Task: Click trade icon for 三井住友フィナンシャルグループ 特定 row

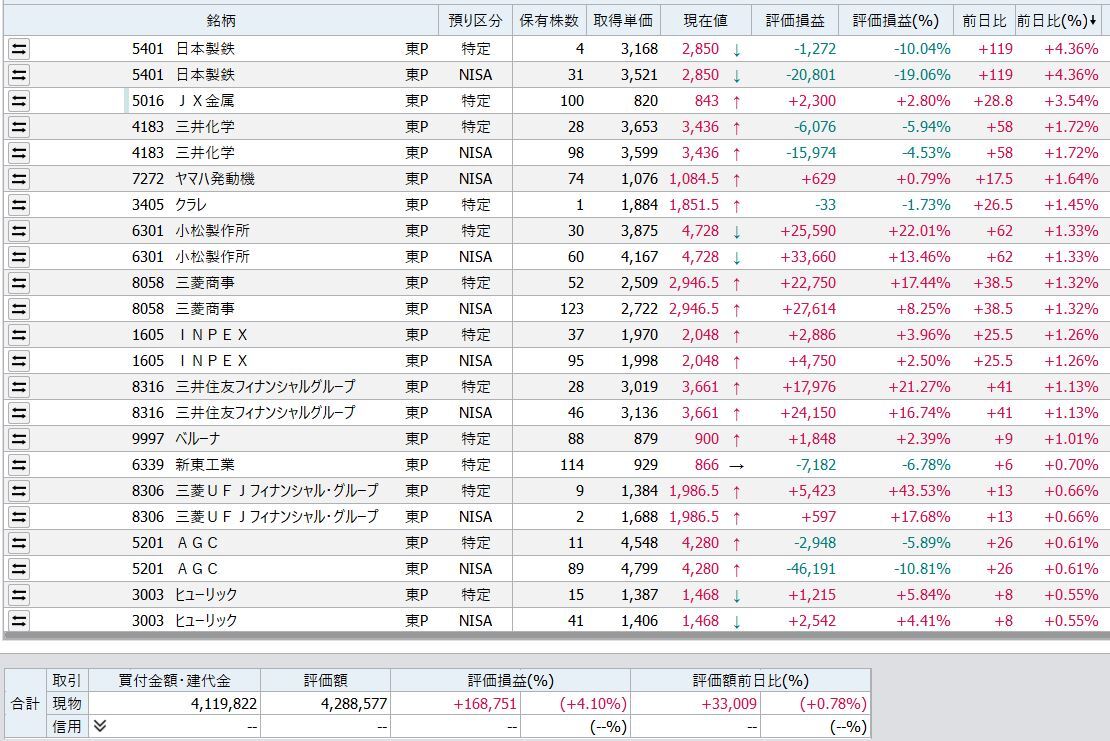Action: pyautogui.click(x=19, y=387)
